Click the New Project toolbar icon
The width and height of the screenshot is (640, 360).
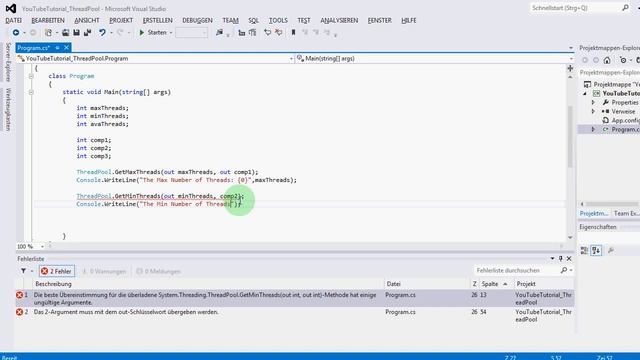point(48,33)
